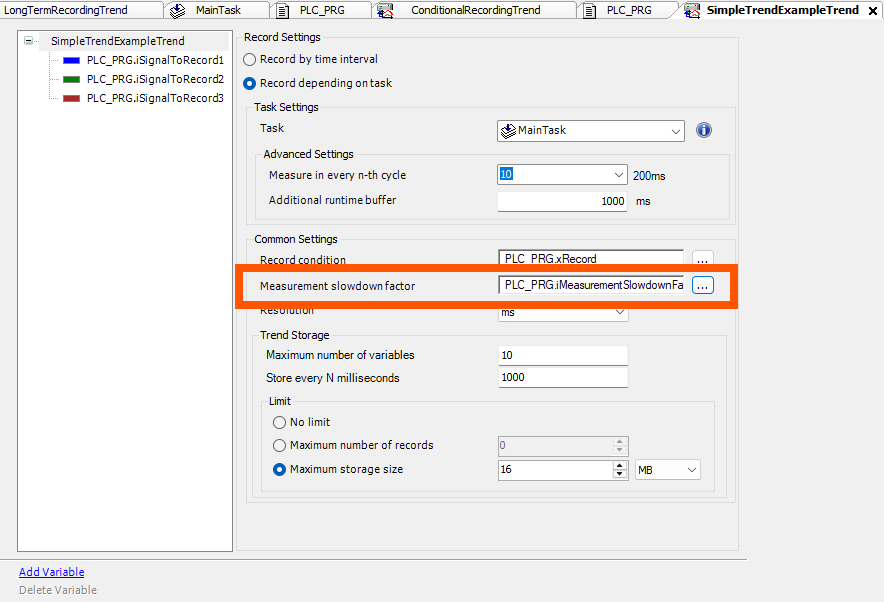Enable Maximum number of records
Screen dimensions: 884x602
(x=279, y=446)
